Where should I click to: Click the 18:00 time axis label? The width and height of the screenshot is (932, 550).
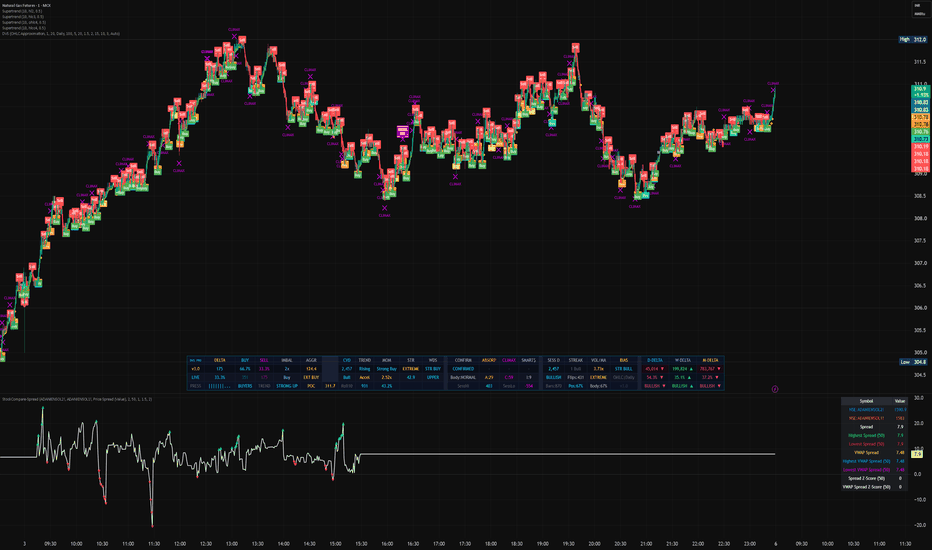(490, 543)
